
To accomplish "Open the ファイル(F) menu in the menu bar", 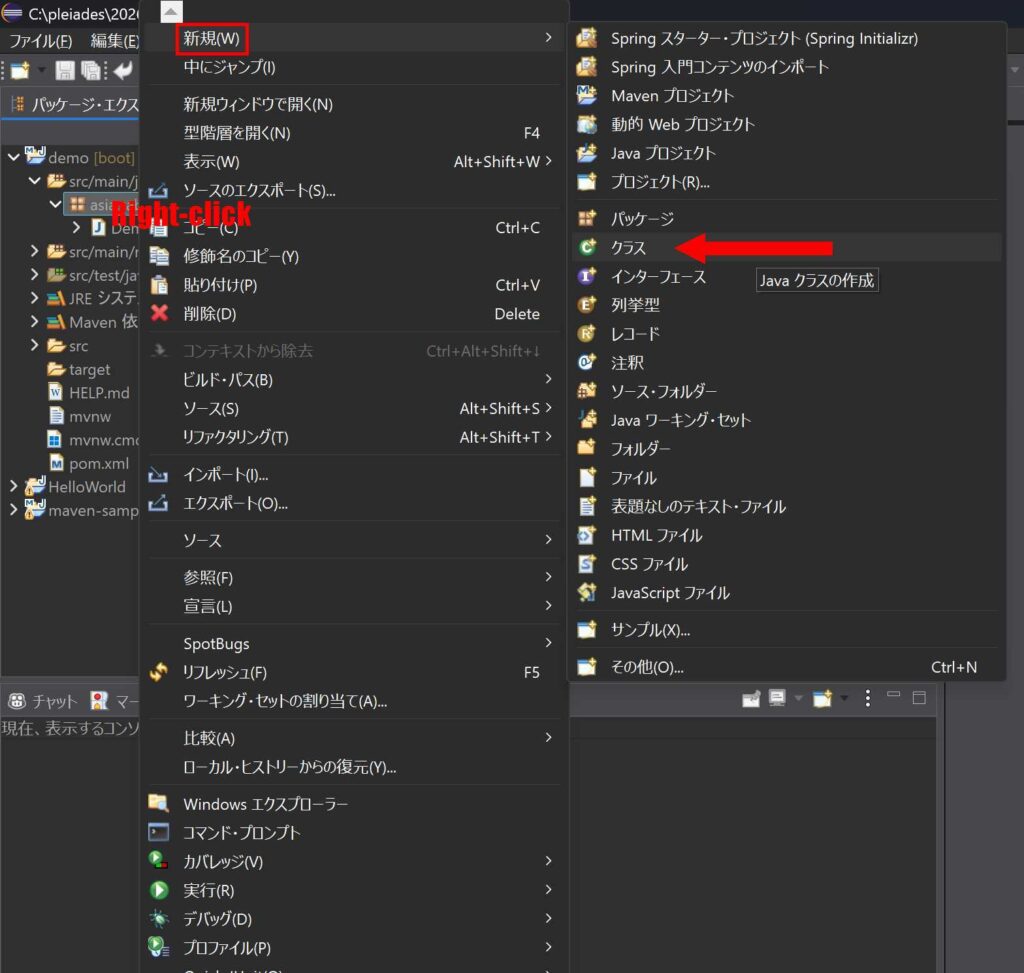I will [40, 41].
